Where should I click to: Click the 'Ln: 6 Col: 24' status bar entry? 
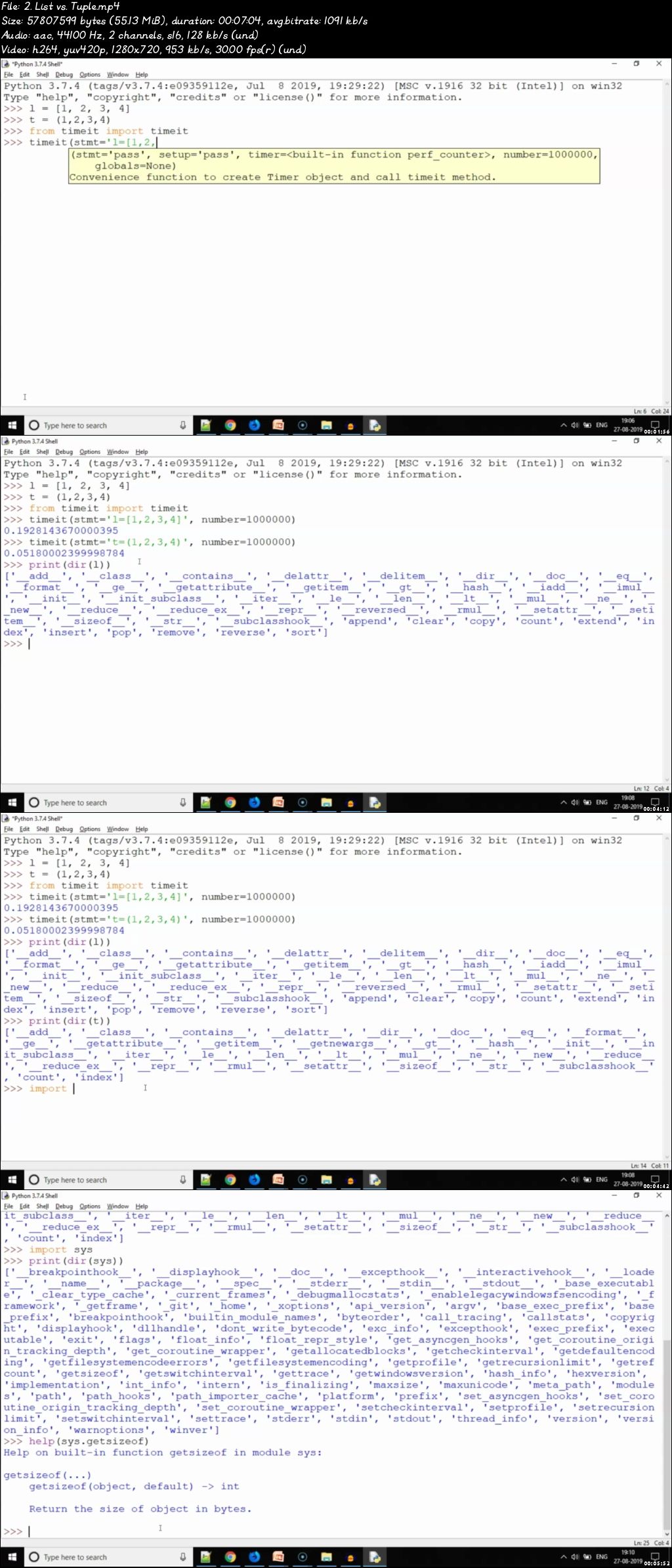651,411
